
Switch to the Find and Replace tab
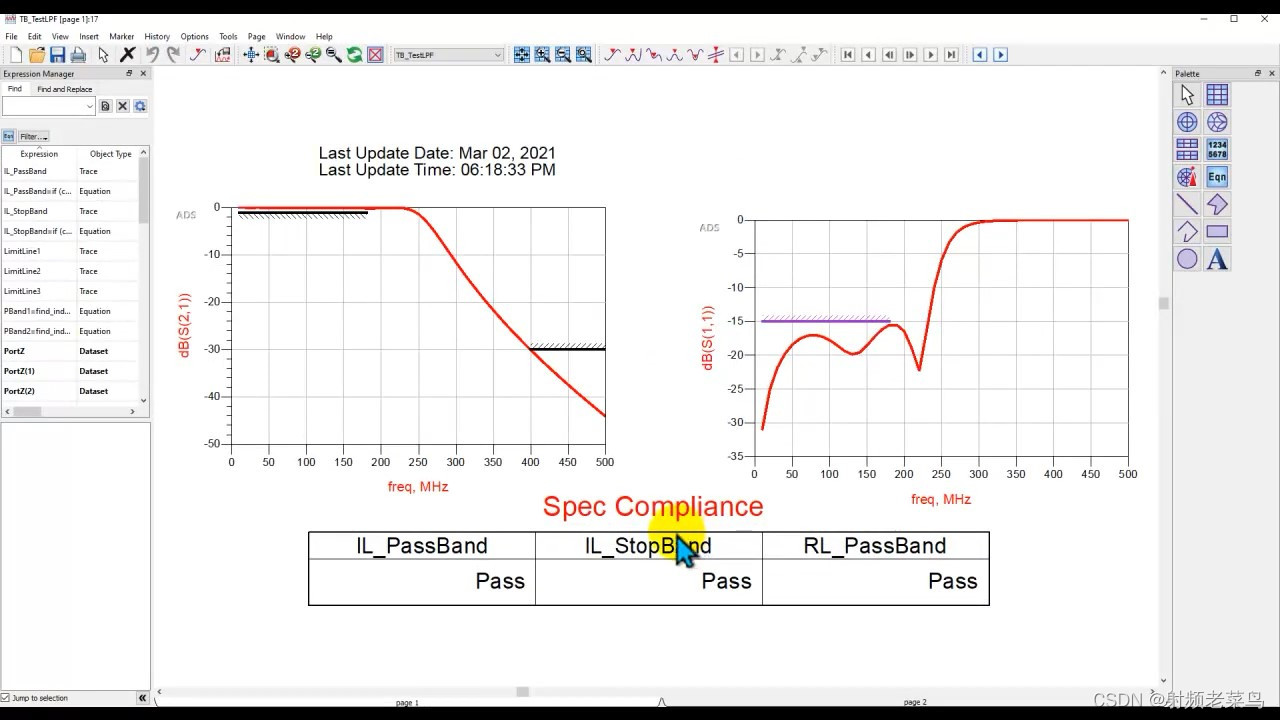[65, 89]
